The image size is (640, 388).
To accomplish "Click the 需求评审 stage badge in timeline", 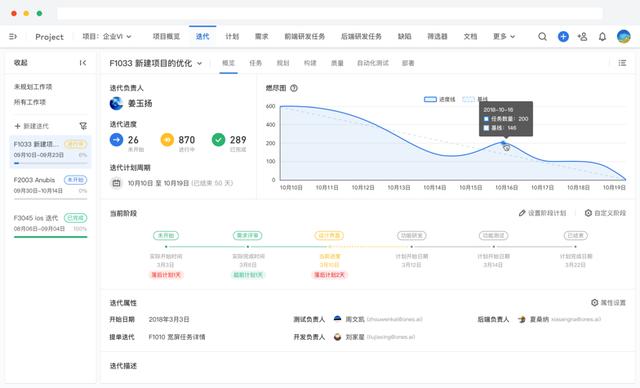I will click(248, 235).
